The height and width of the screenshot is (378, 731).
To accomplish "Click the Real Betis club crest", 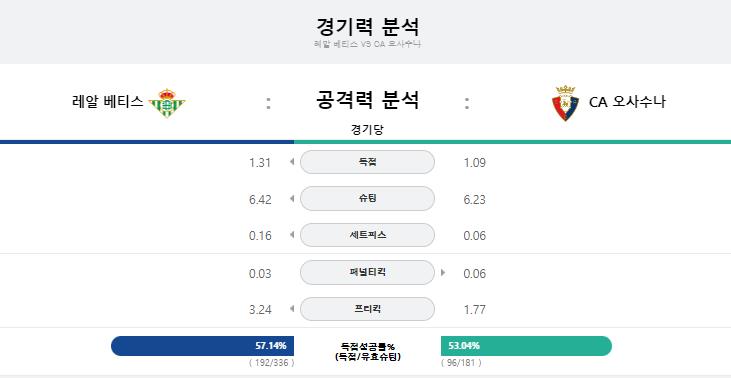I will point(167,103).
